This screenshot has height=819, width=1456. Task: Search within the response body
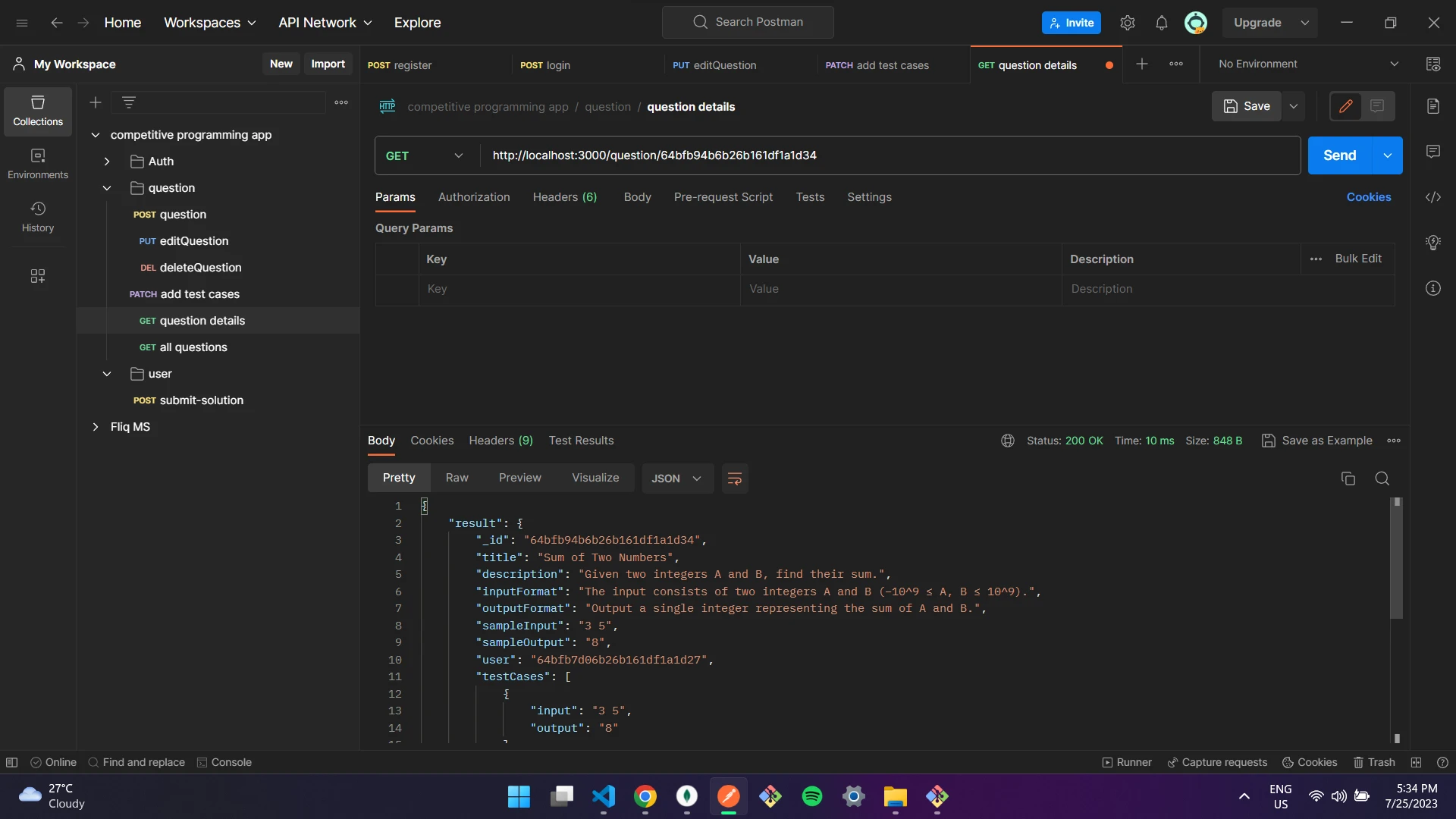[x=1382, y=479]
